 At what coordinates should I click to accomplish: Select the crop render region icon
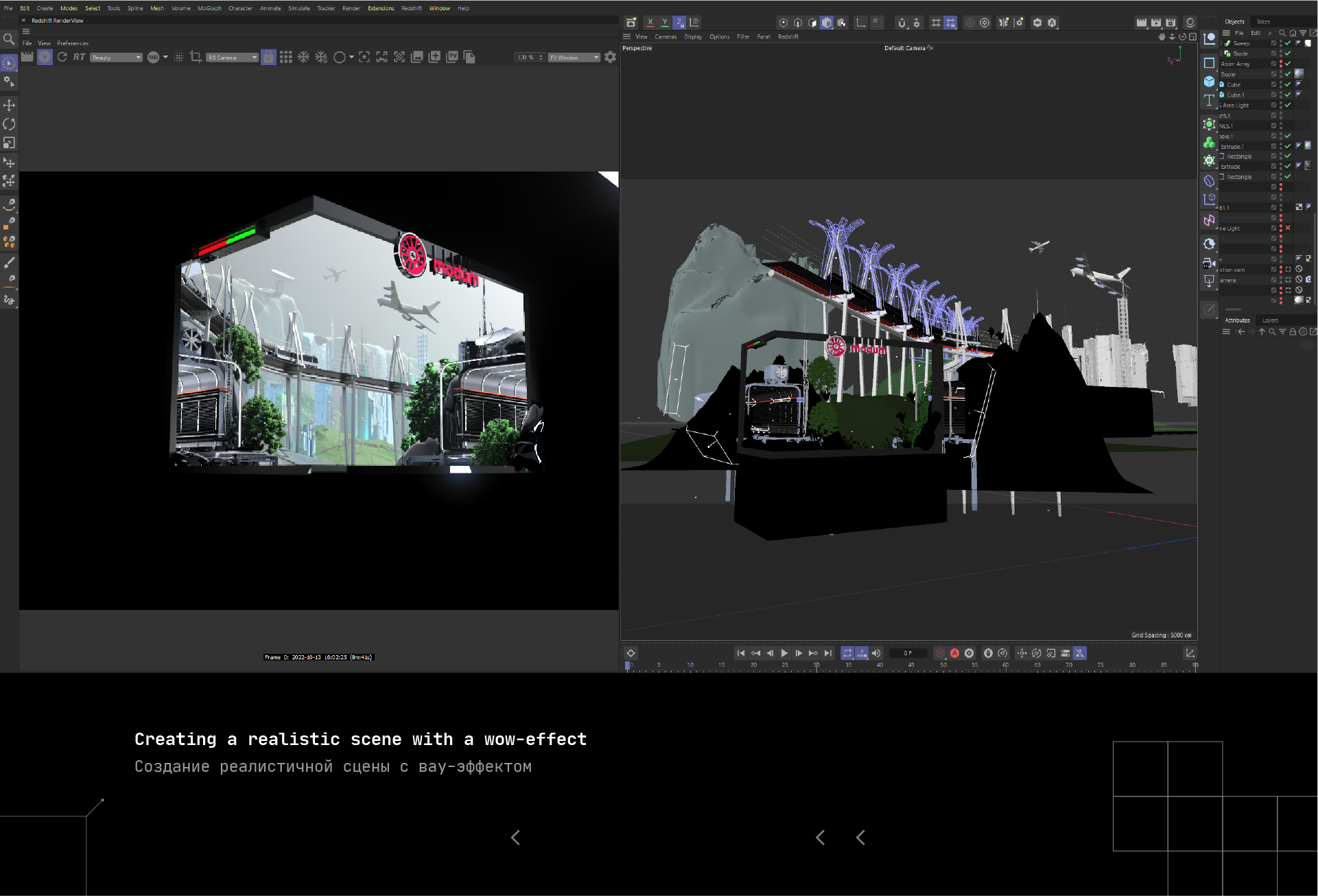(196, 58)
